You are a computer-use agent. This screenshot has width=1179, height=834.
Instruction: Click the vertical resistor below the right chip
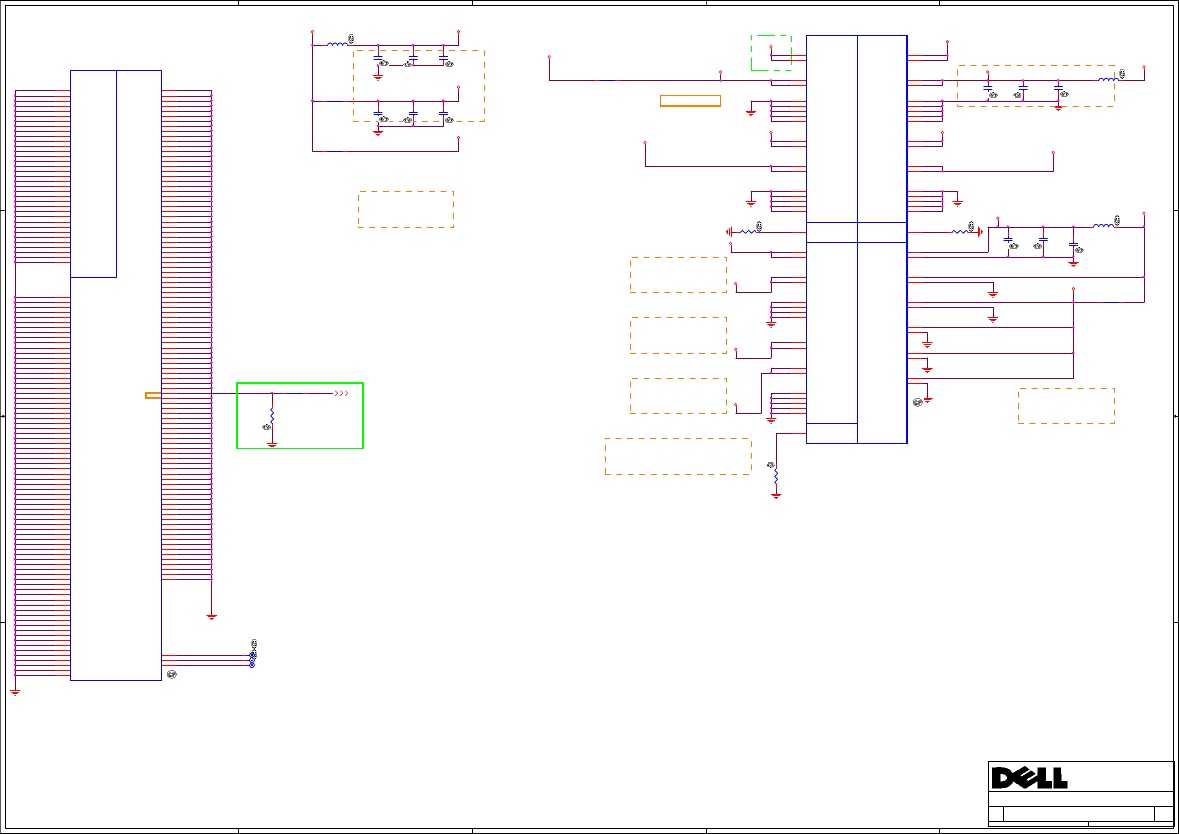776,477
